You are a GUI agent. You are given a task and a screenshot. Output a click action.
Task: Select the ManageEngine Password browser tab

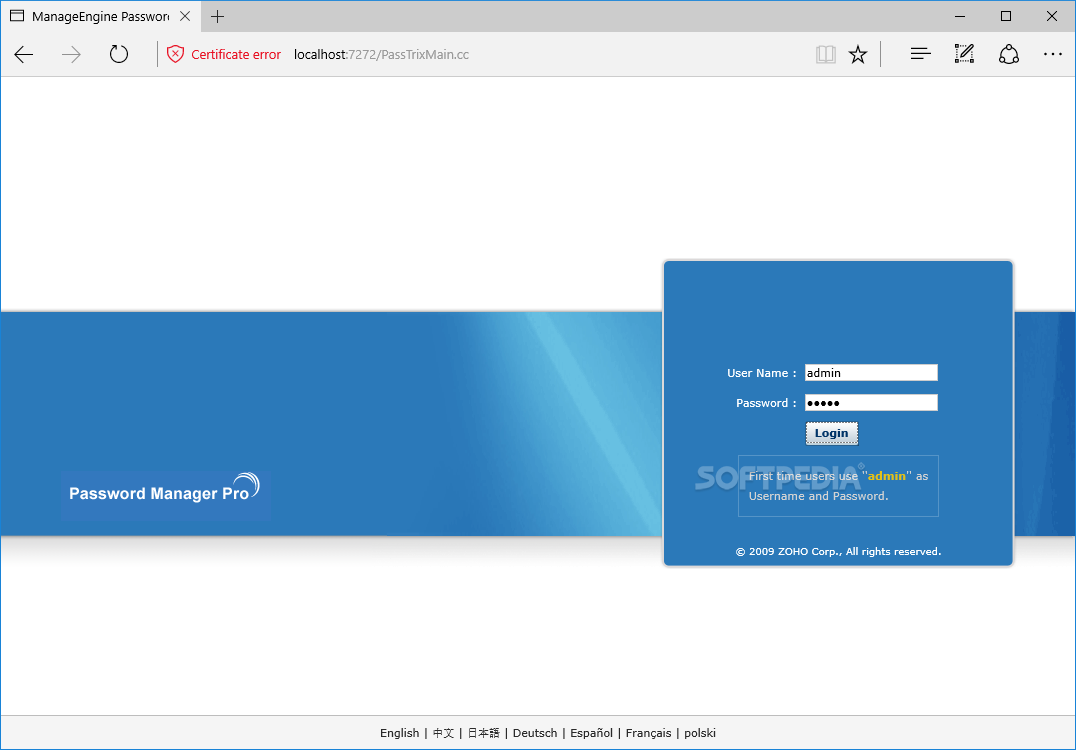pos(100,16)
